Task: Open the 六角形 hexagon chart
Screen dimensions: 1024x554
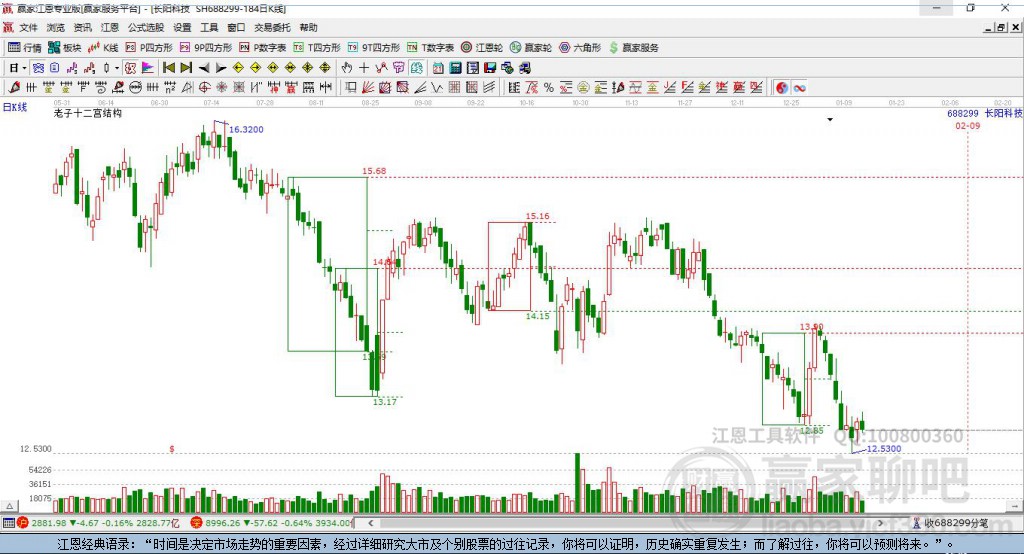Action: pos(580,48)
